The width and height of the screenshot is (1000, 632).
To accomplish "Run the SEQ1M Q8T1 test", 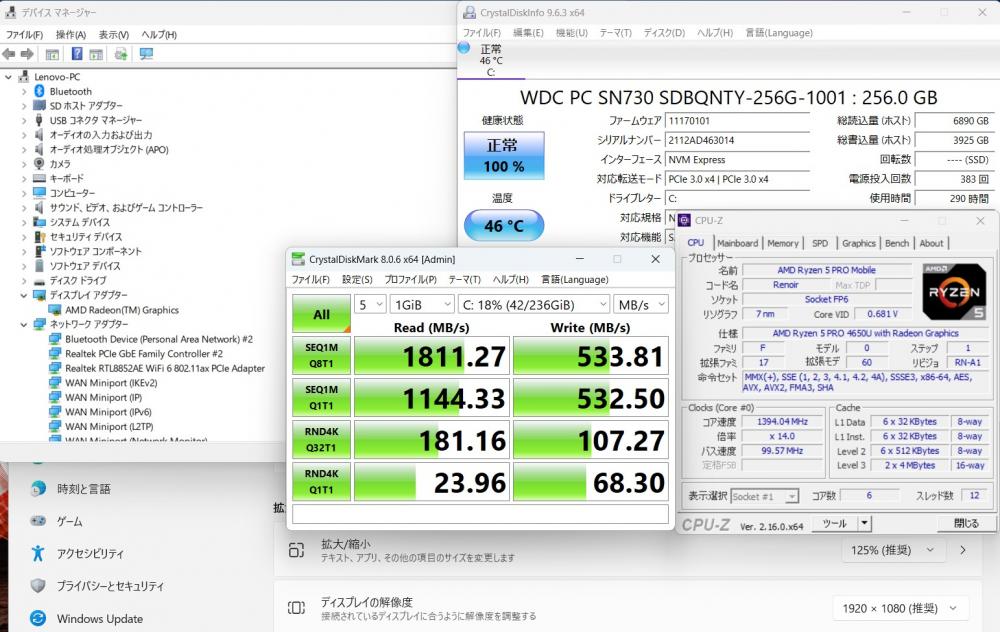I will point(321,355).
